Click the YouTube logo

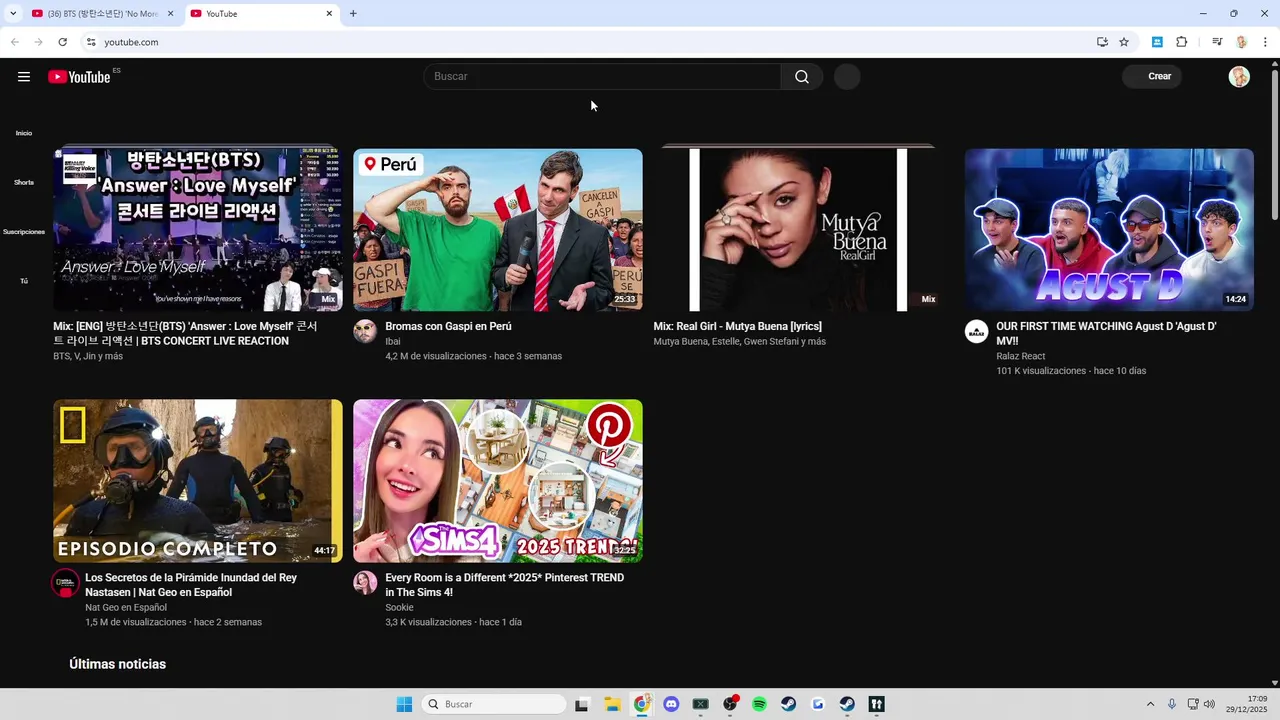point(79,77)
